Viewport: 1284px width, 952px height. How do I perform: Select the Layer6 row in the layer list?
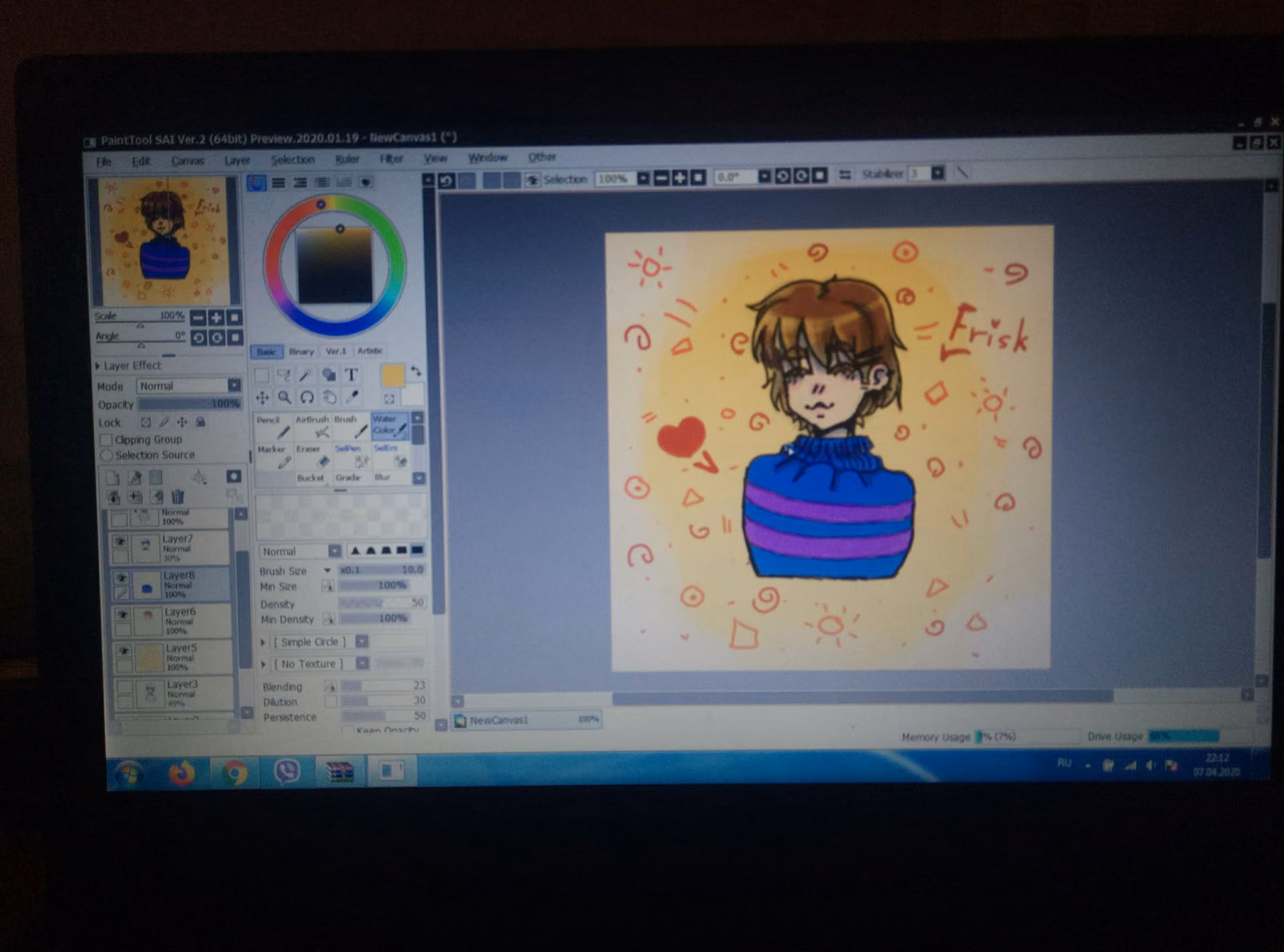coord(173,621)
